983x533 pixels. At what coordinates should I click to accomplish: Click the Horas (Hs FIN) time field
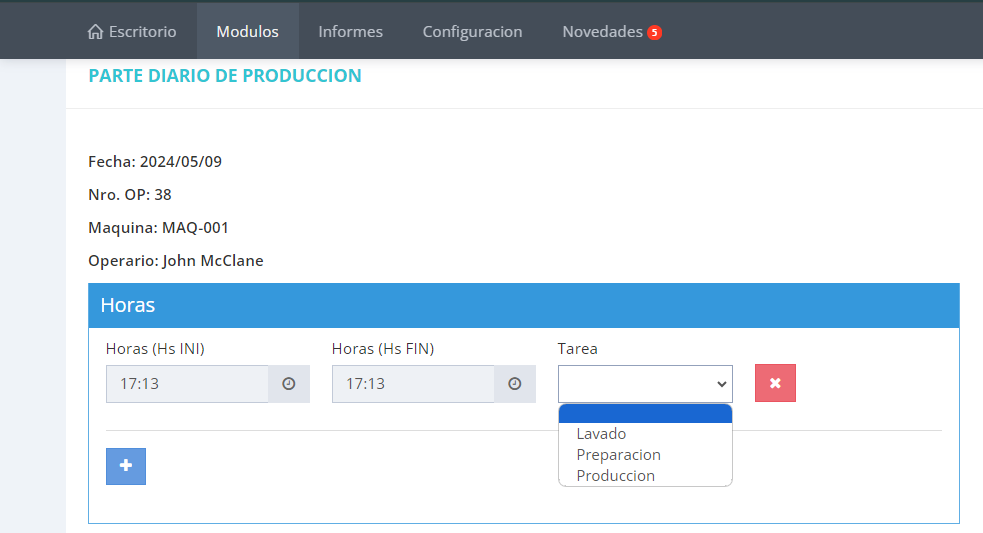click(x=413, y=384)
